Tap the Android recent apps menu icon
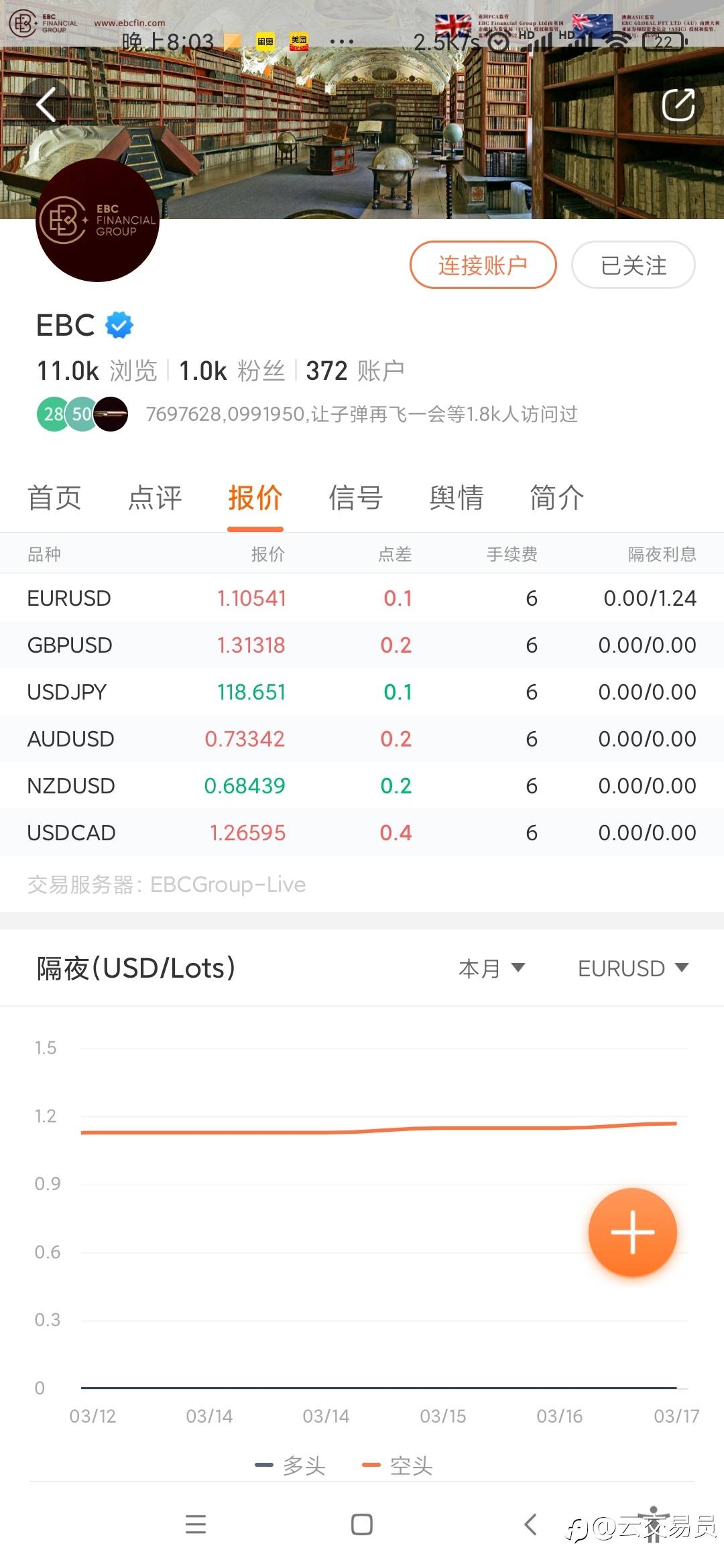The image size is (724, 1568). [196, 1524]
